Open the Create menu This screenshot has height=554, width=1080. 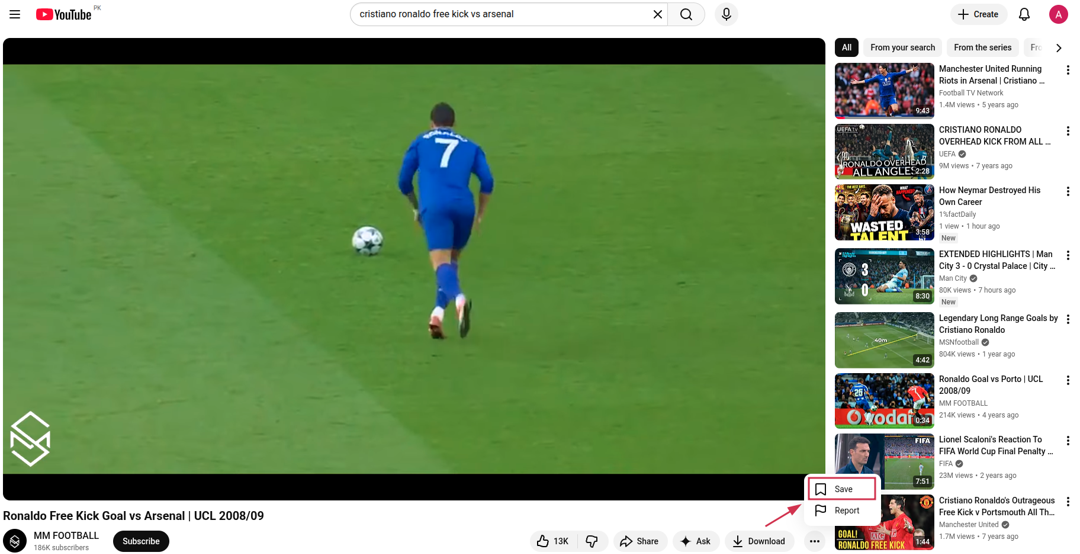click(x=977, y=14)
